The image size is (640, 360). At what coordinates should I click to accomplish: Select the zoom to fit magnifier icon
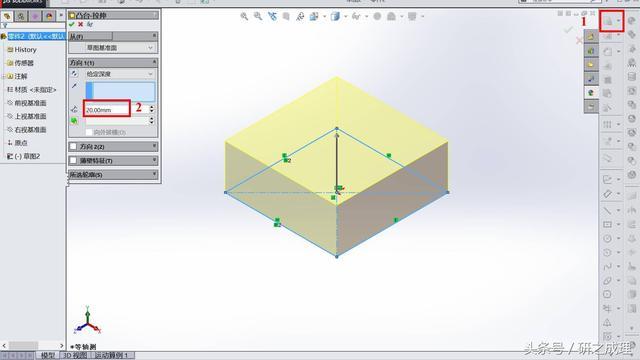point(244,16)
